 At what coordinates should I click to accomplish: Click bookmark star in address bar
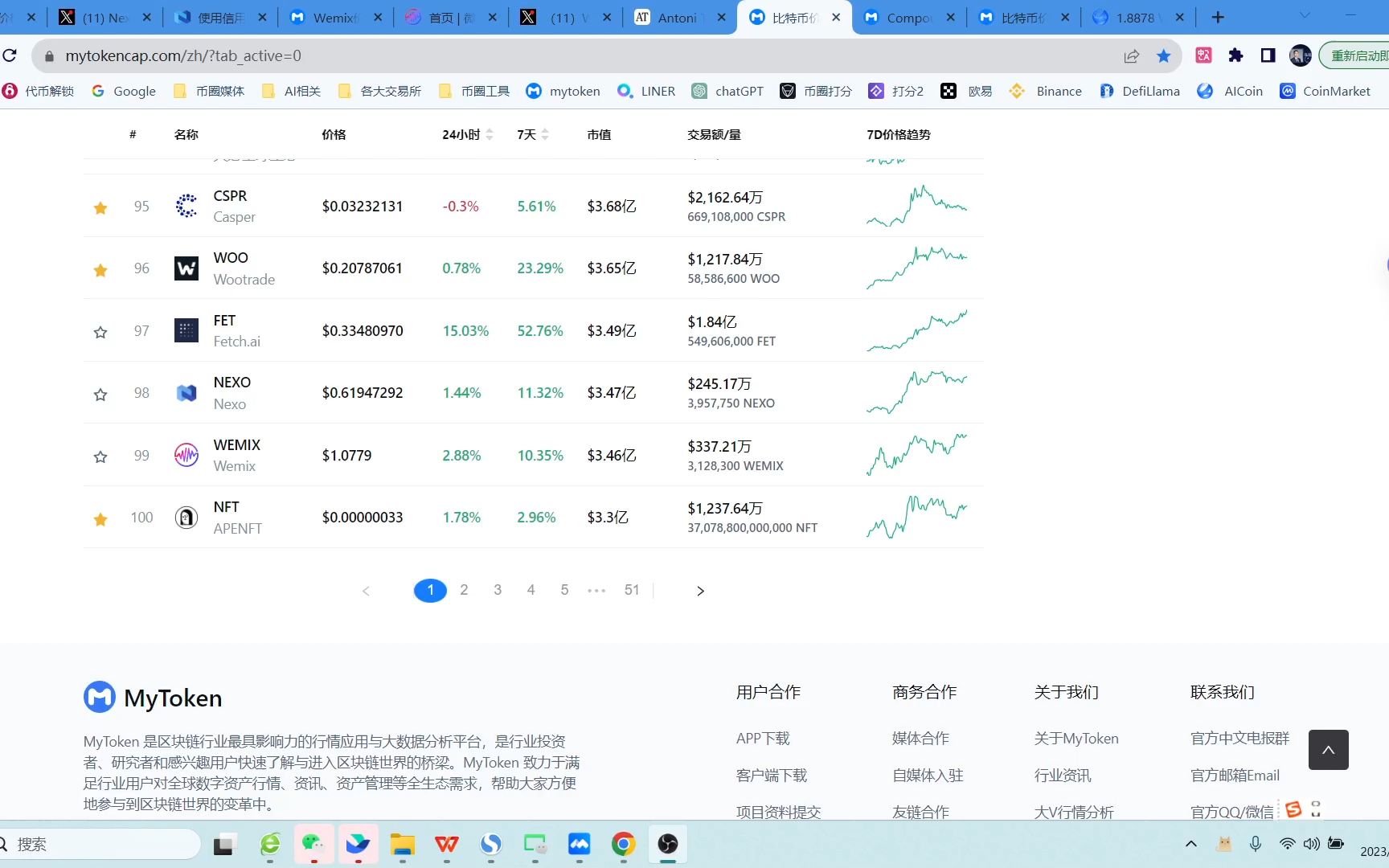point(1163,55)
